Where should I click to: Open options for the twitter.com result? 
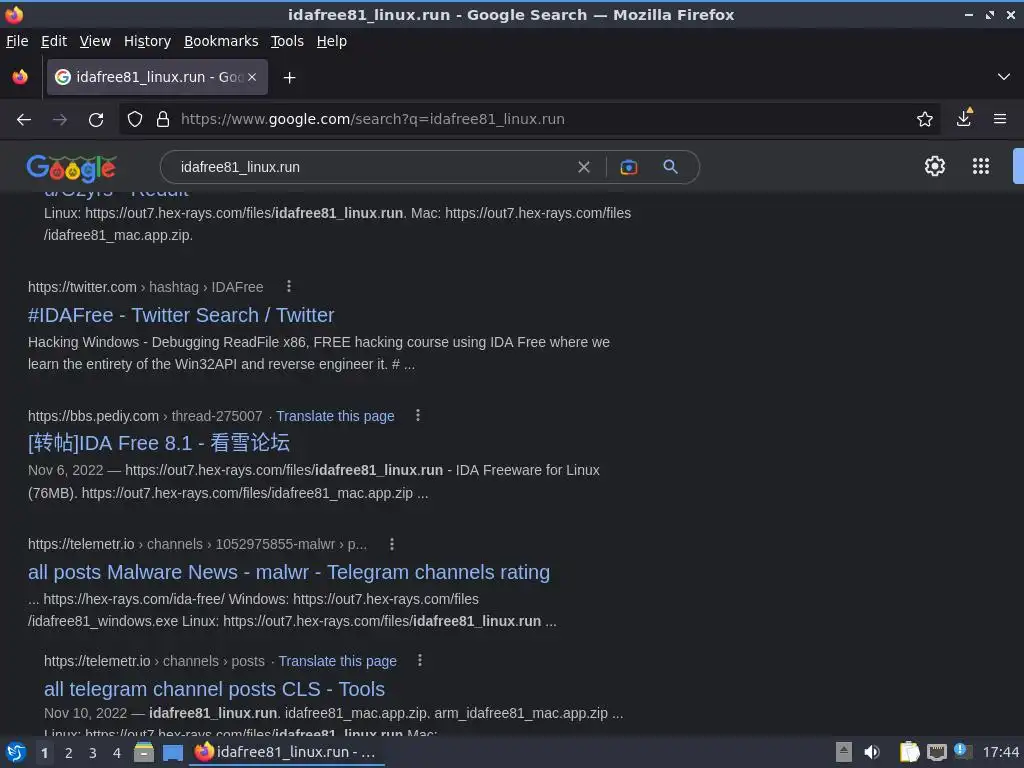coord(289,286)
